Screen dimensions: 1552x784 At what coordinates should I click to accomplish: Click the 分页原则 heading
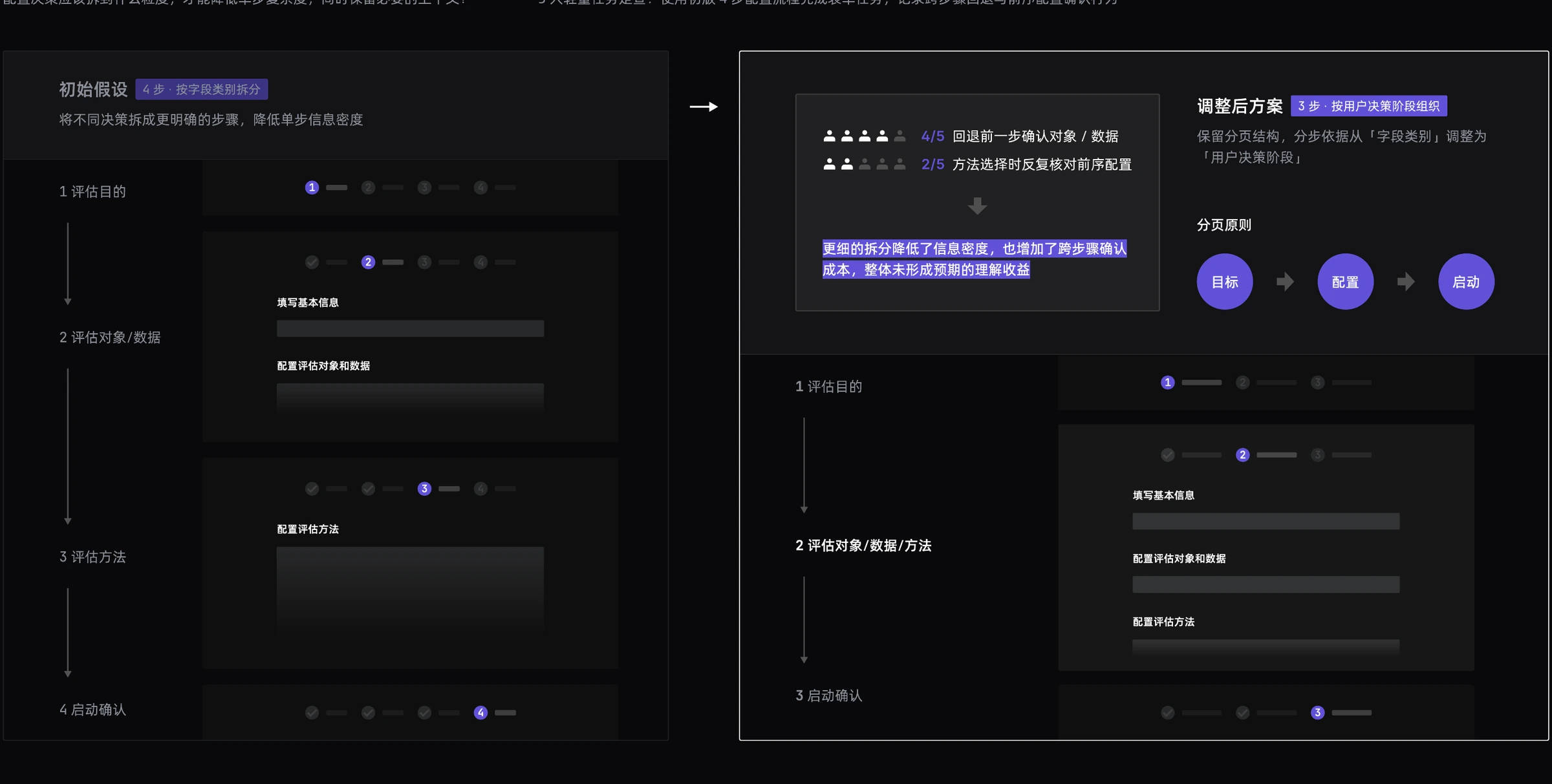(x=1224, y=225)
